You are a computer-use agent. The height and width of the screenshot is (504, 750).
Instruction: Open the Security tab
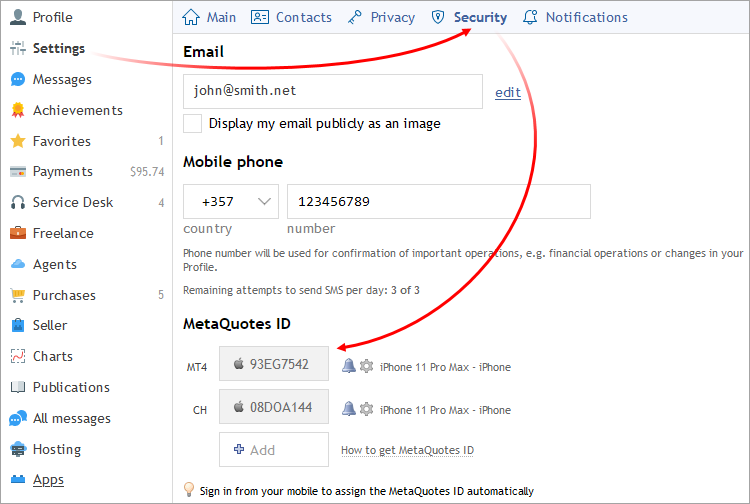click(469, 17)
